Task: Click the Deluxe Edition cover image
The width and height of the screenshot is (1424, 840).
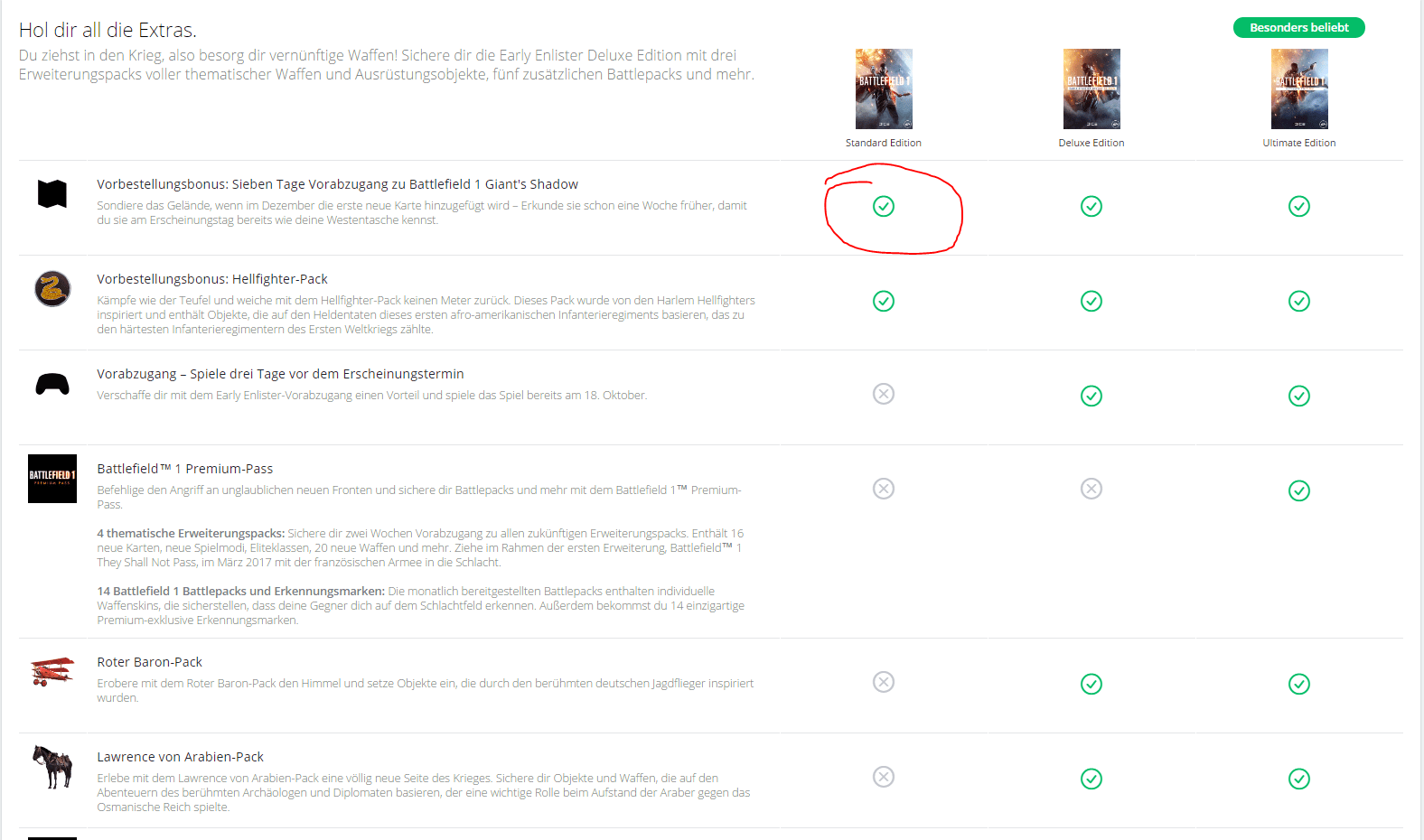Action: pos(1091,89)
